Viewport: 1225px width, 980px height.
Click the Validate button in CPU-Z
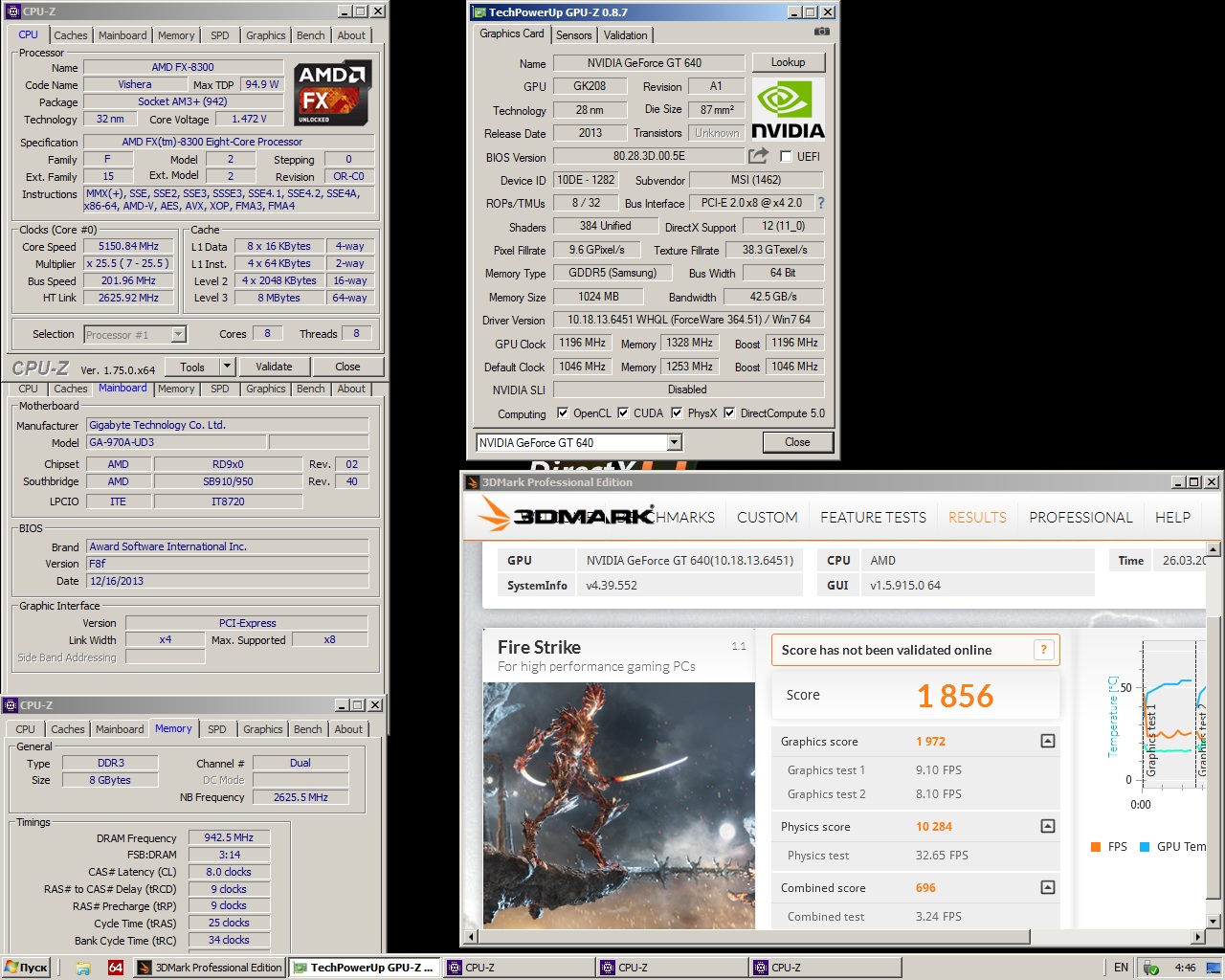tap(274, 367)
